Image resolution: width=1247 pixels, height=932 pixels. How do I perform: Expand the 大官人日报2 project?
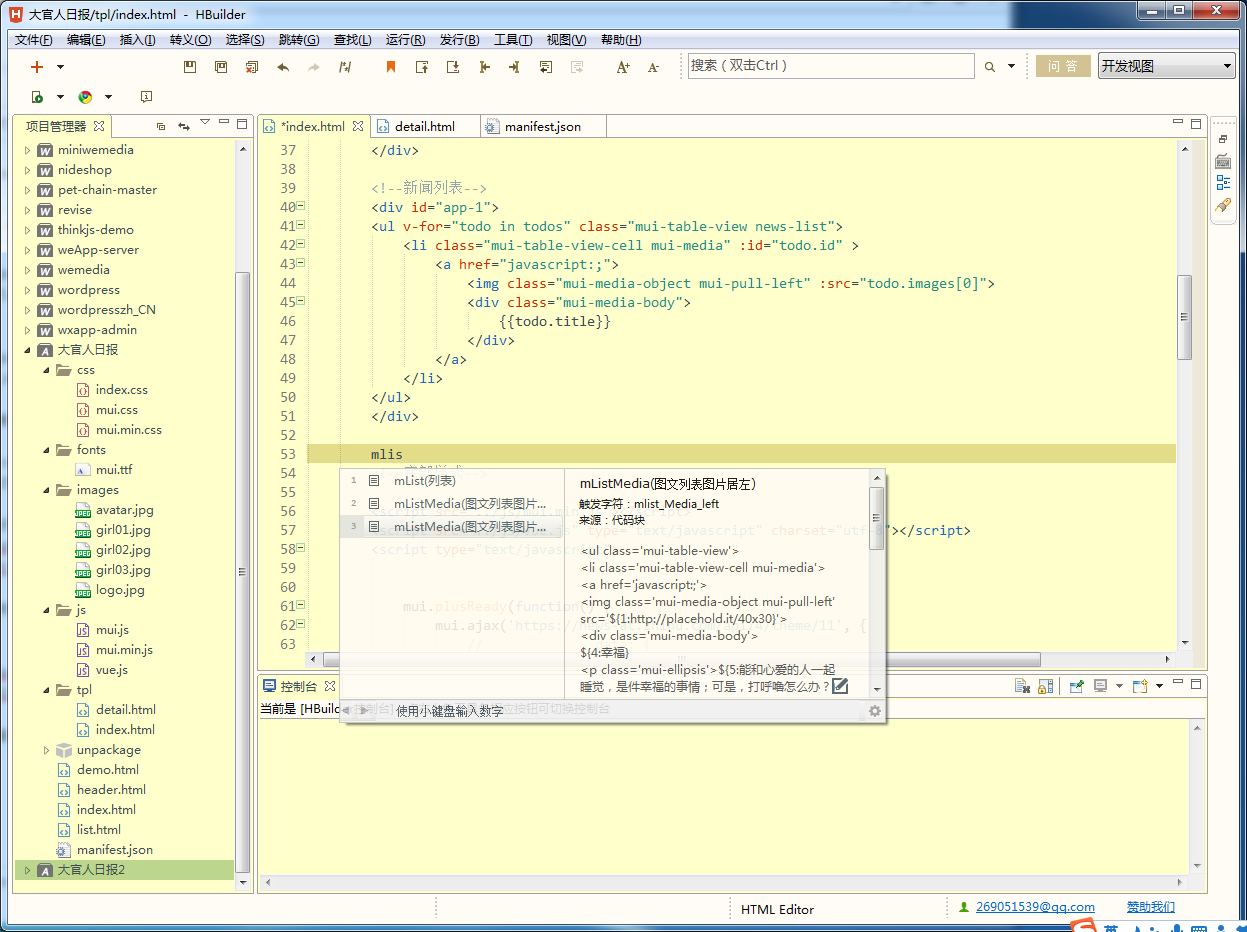coord(27,870)
